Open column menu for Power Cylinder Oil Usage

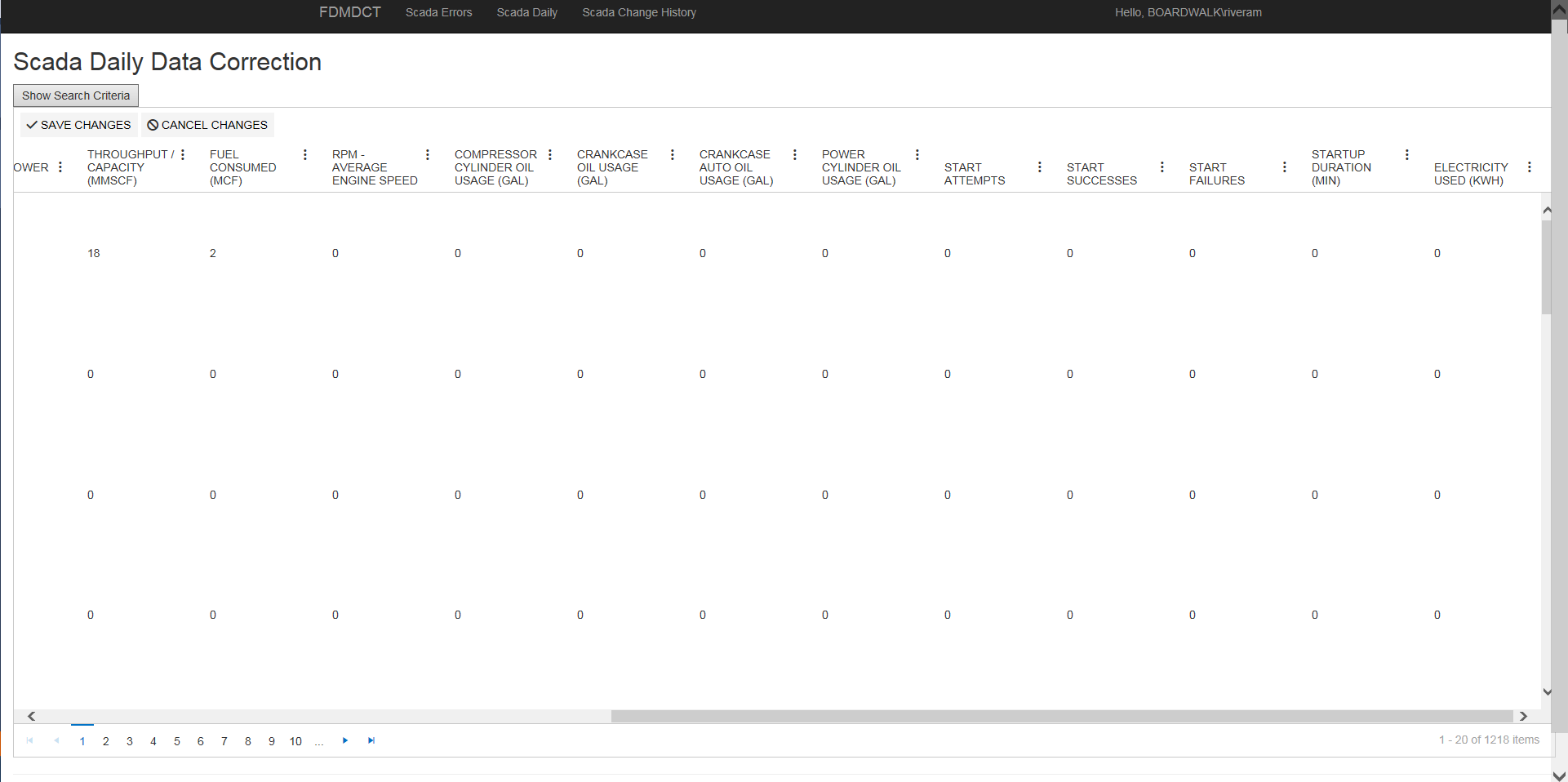click(x=917, y=154)
